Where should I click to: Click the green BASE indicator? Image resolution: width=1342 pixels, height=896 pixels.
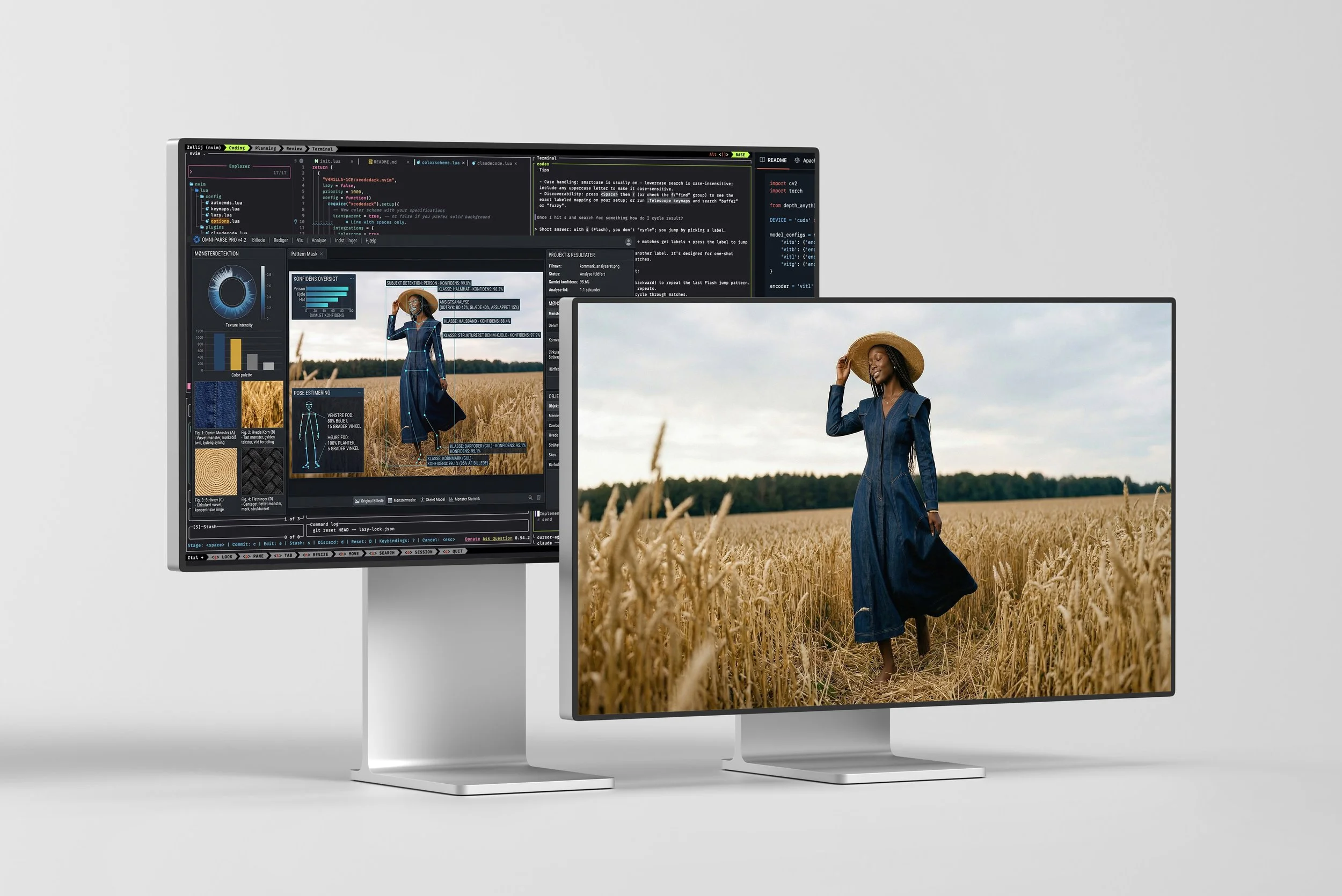pyautogui.click(x=740, y=155)
